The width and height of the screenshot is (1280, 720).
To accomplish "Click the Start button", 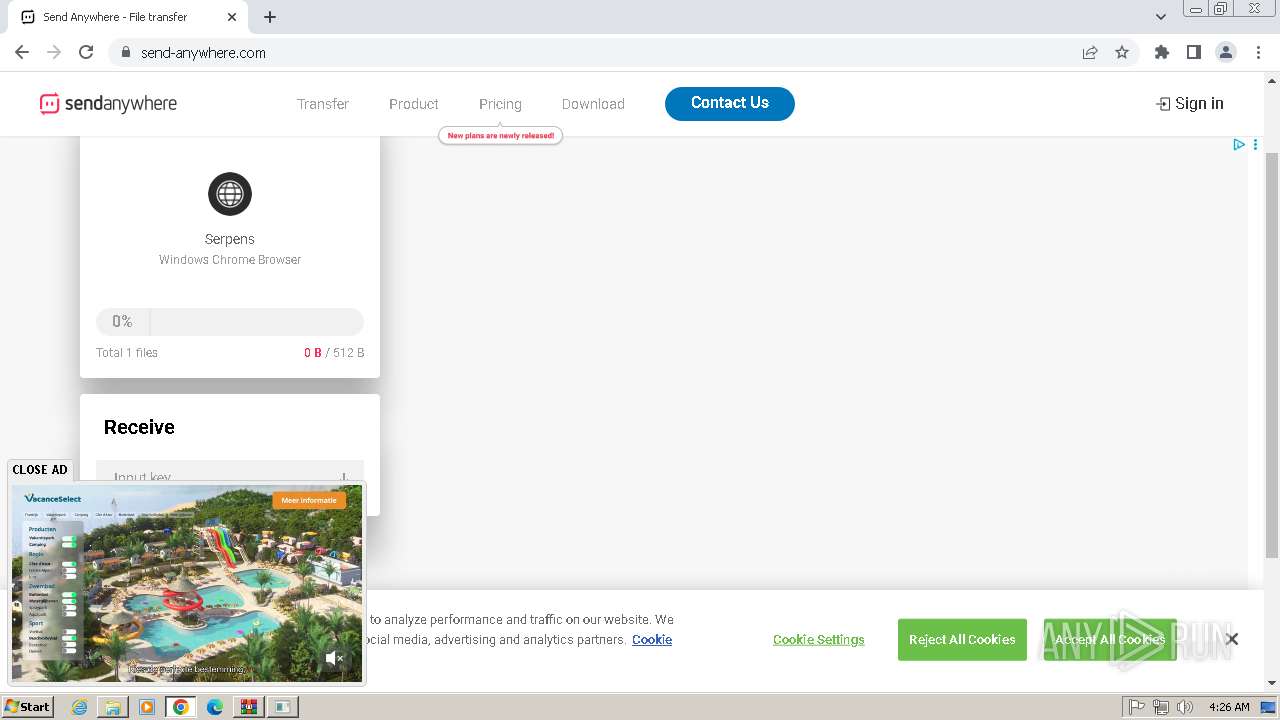I will pos(27,707).
